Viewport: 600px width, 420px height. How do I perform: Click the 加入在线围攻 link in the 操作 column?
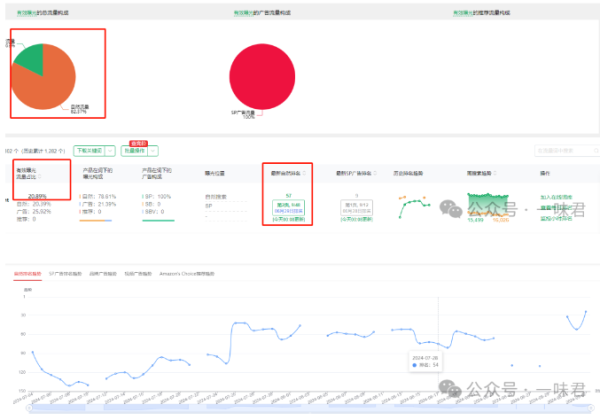pyautogui.click(x=556, y=197)
